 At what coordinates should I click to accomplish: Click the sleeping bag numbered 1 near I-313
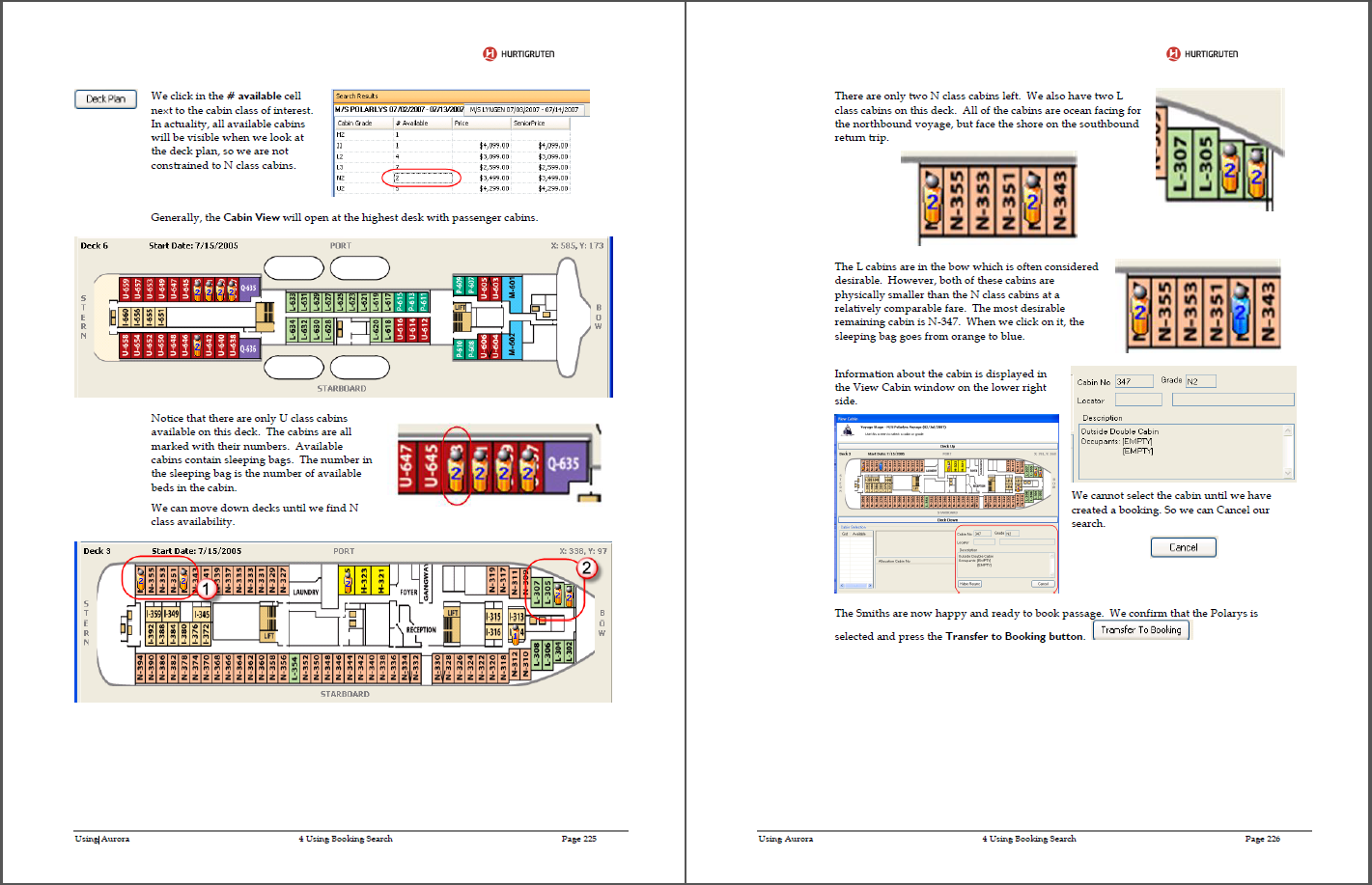tap(515, 633)
